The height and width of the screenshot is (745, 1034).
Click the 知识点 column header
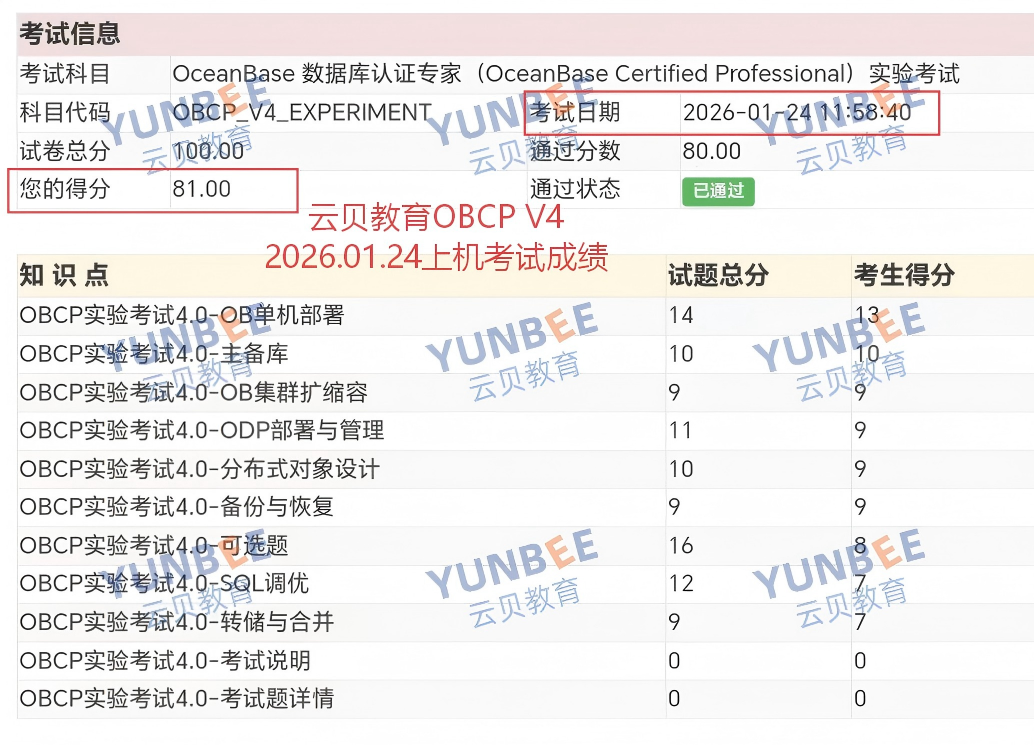(x=64, y=276)
